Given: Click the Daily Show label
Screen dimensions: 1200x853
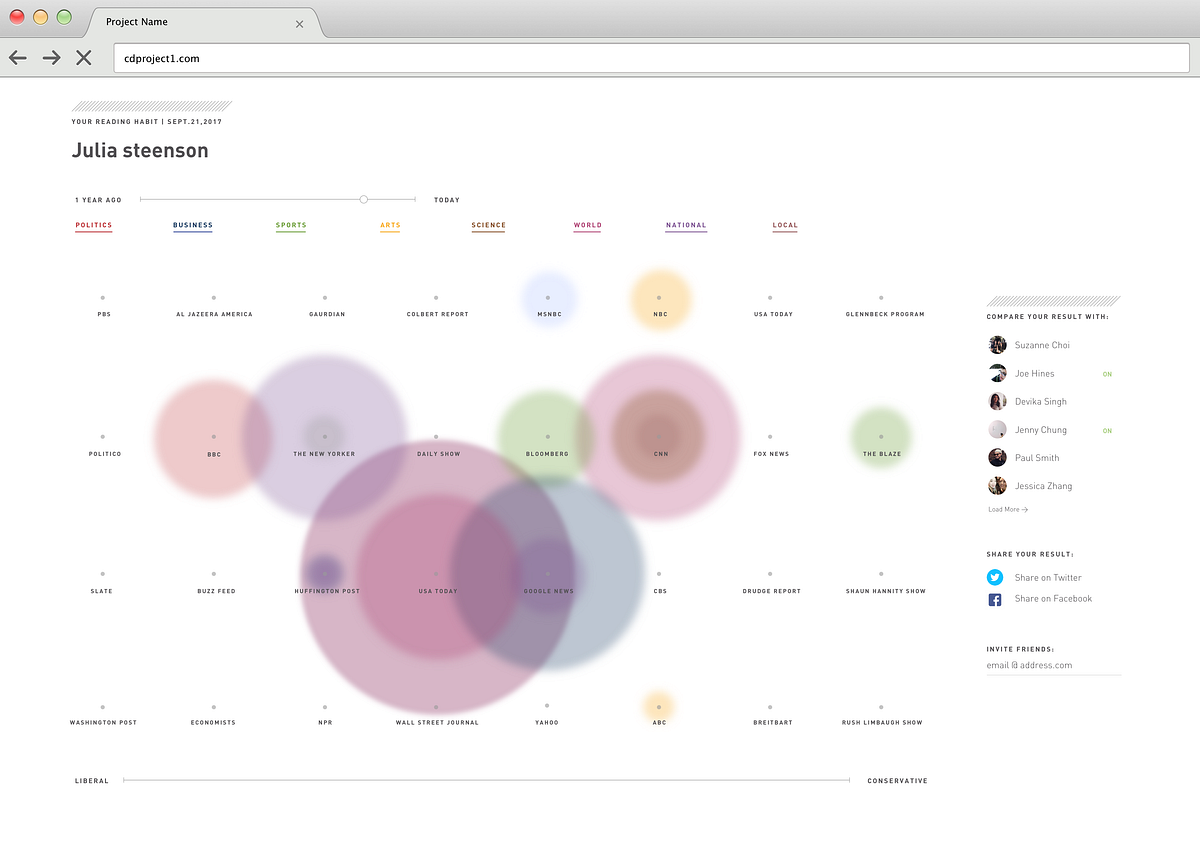Looking at the screenshot, I should click(439, 454).
